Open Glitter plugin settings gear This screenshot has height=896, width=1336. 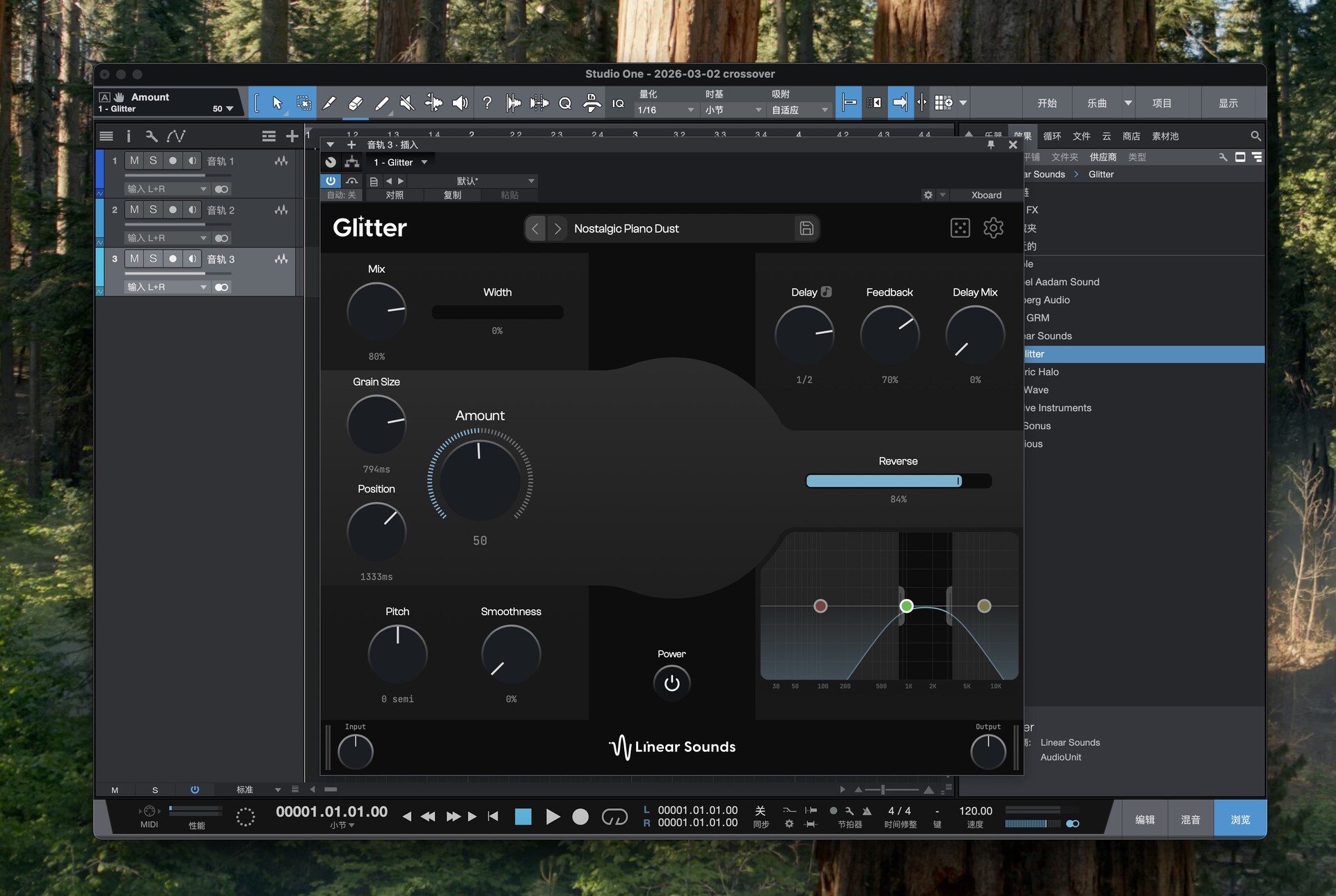pos(993,228)
